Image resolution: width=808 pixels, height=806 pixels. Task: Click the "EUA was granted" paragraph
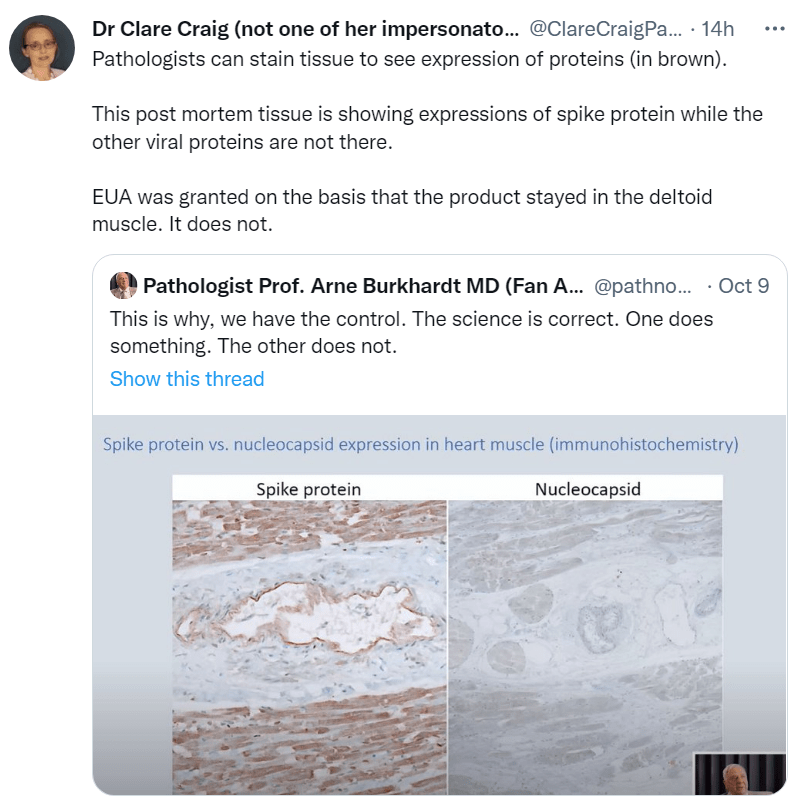[x=402, y=210]
